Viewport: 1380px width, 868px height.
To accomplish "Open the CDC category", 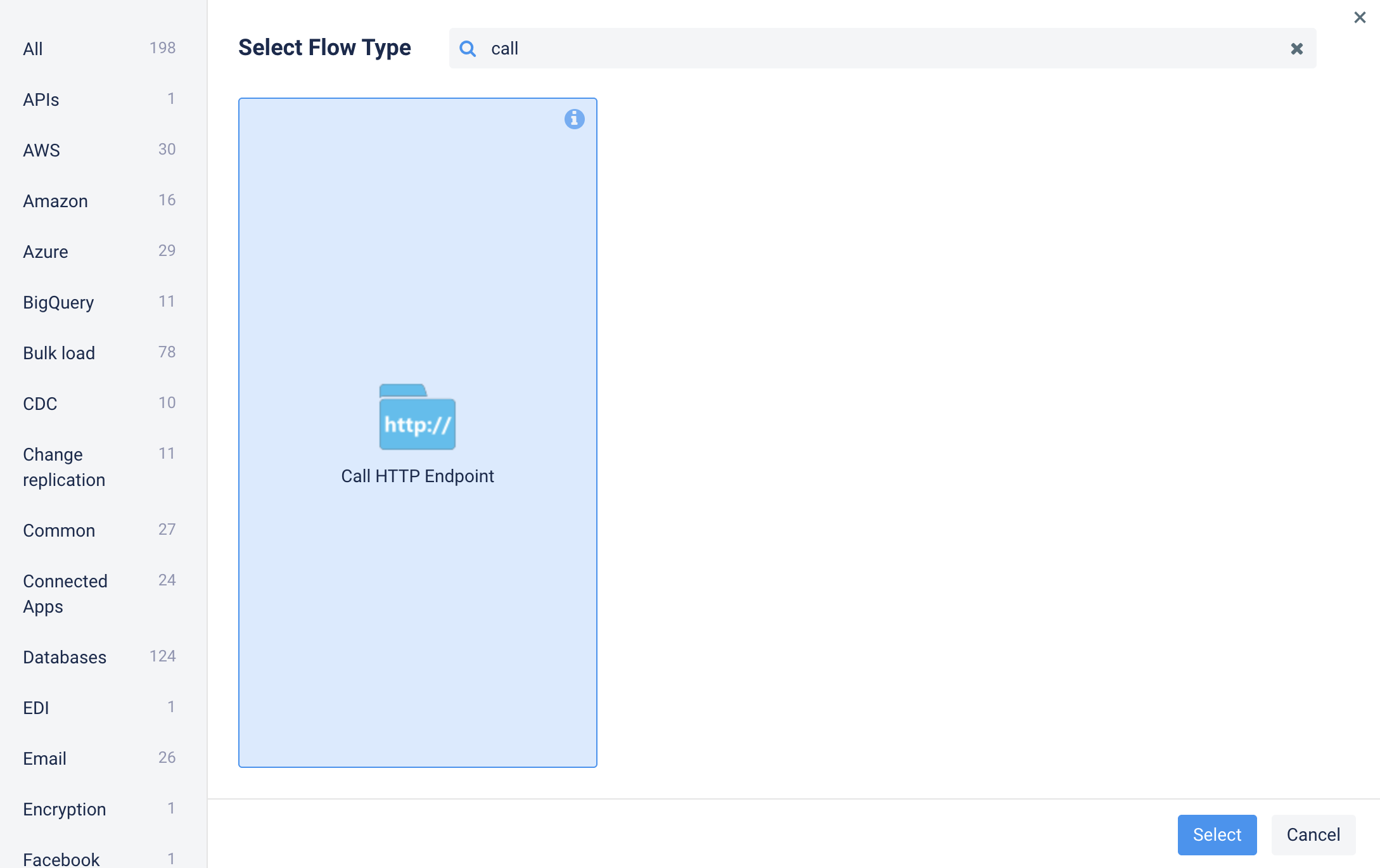I will (40, 404).
